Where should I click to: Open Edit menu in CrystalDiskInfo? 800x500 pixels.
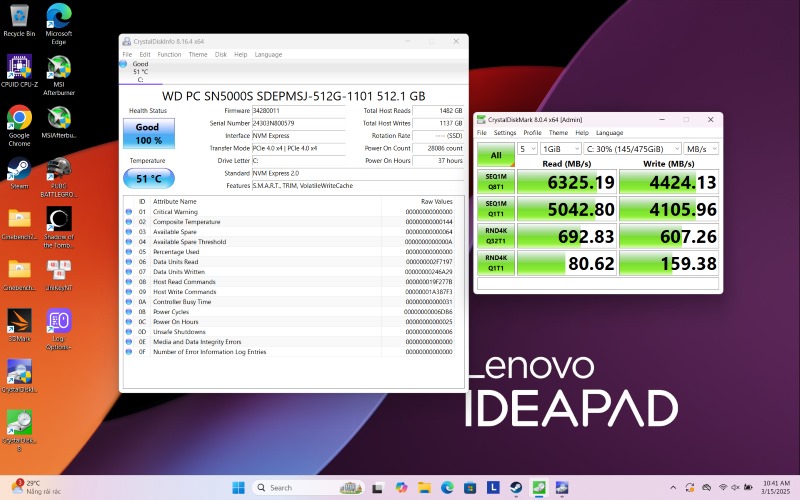click(x=145, y=55)
